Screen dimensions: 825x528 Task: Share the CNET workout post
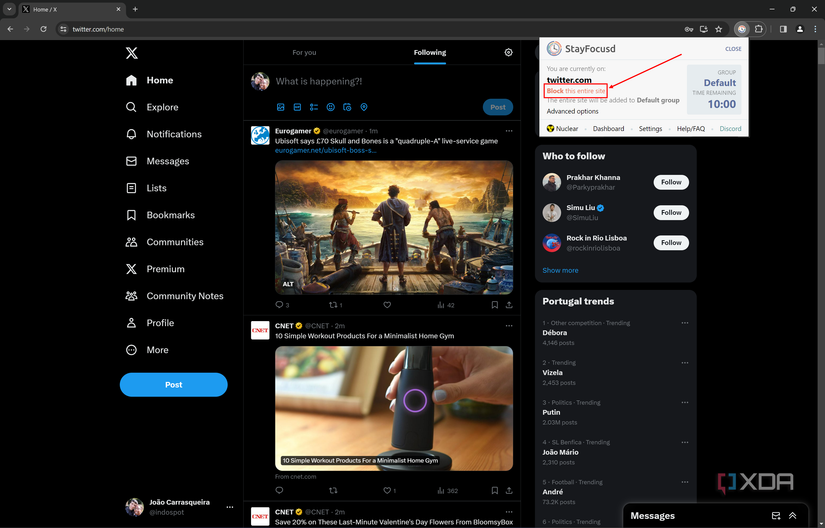point(509,491)
